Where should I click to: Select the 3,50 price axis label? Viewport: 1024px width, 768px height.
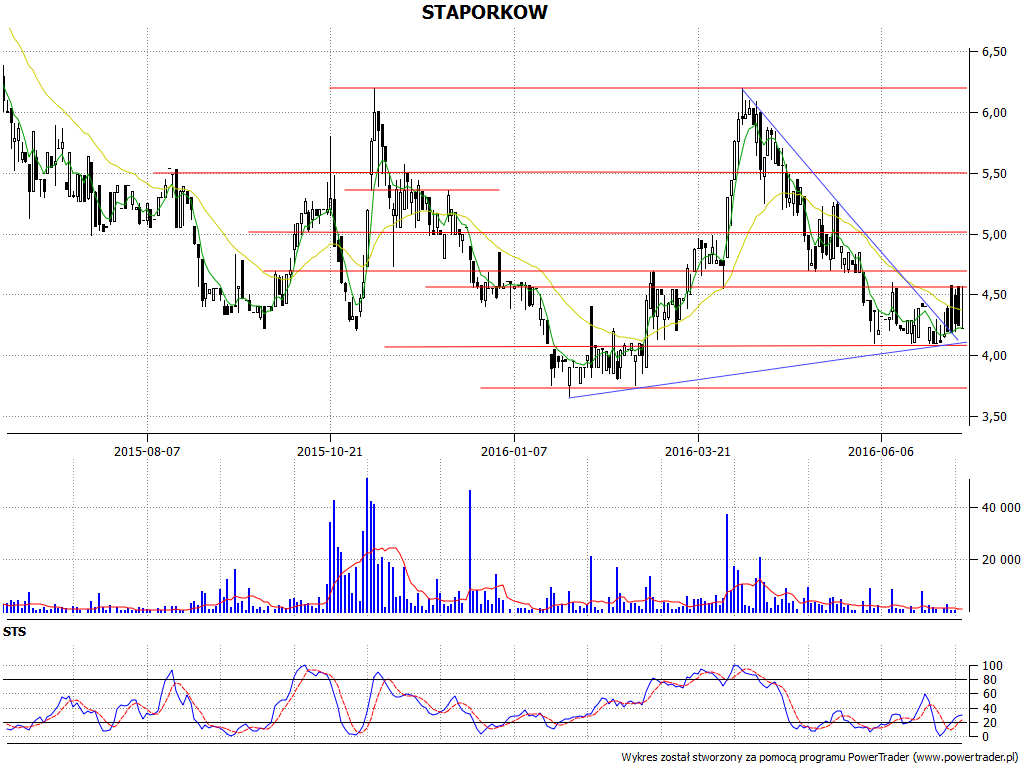point(995,417)
